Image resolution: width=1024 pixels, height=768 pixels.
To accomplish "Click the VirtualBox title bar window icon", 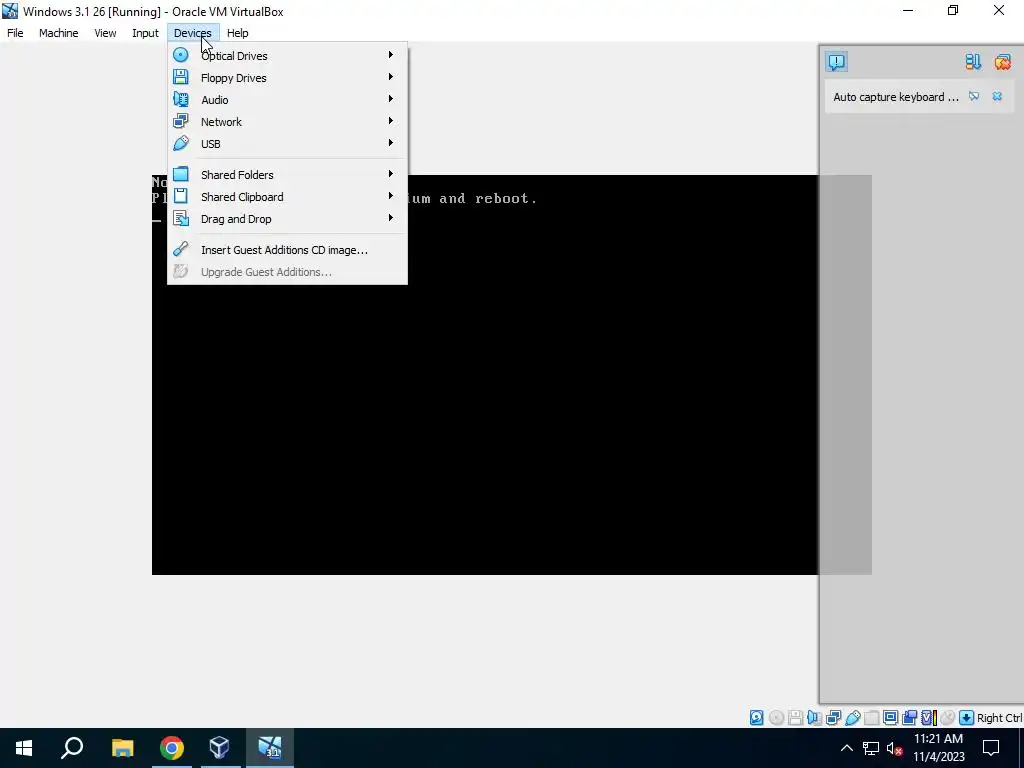I will (x=10, y=11).
